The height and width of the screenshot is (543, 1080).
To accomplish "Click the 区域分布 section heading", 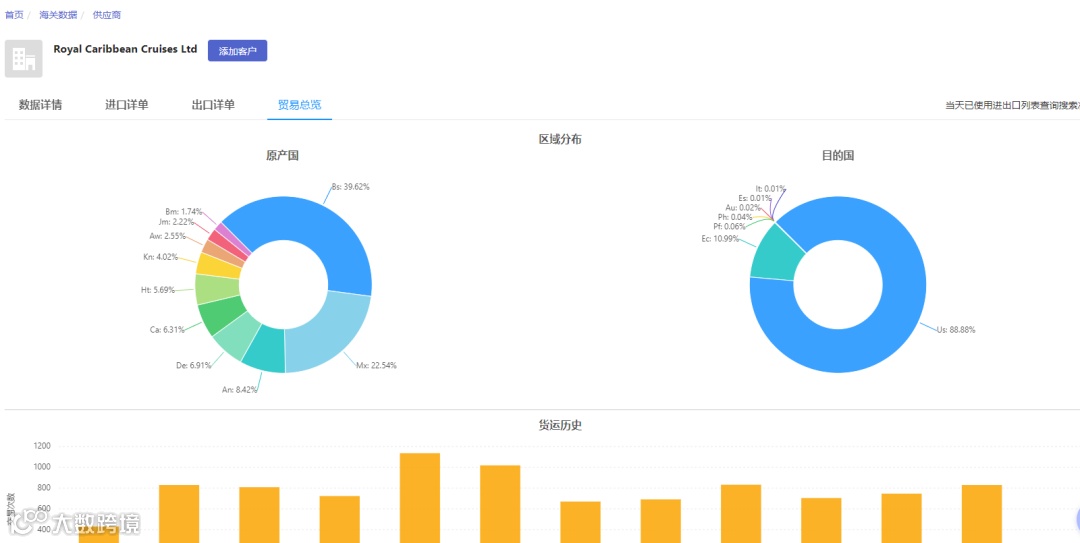I will (560, 139).
